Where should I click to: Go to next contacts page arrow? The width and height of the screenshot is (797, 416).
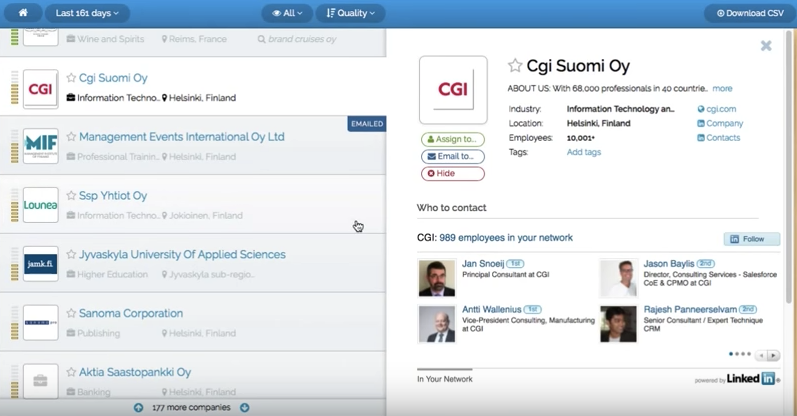point(774,355)
